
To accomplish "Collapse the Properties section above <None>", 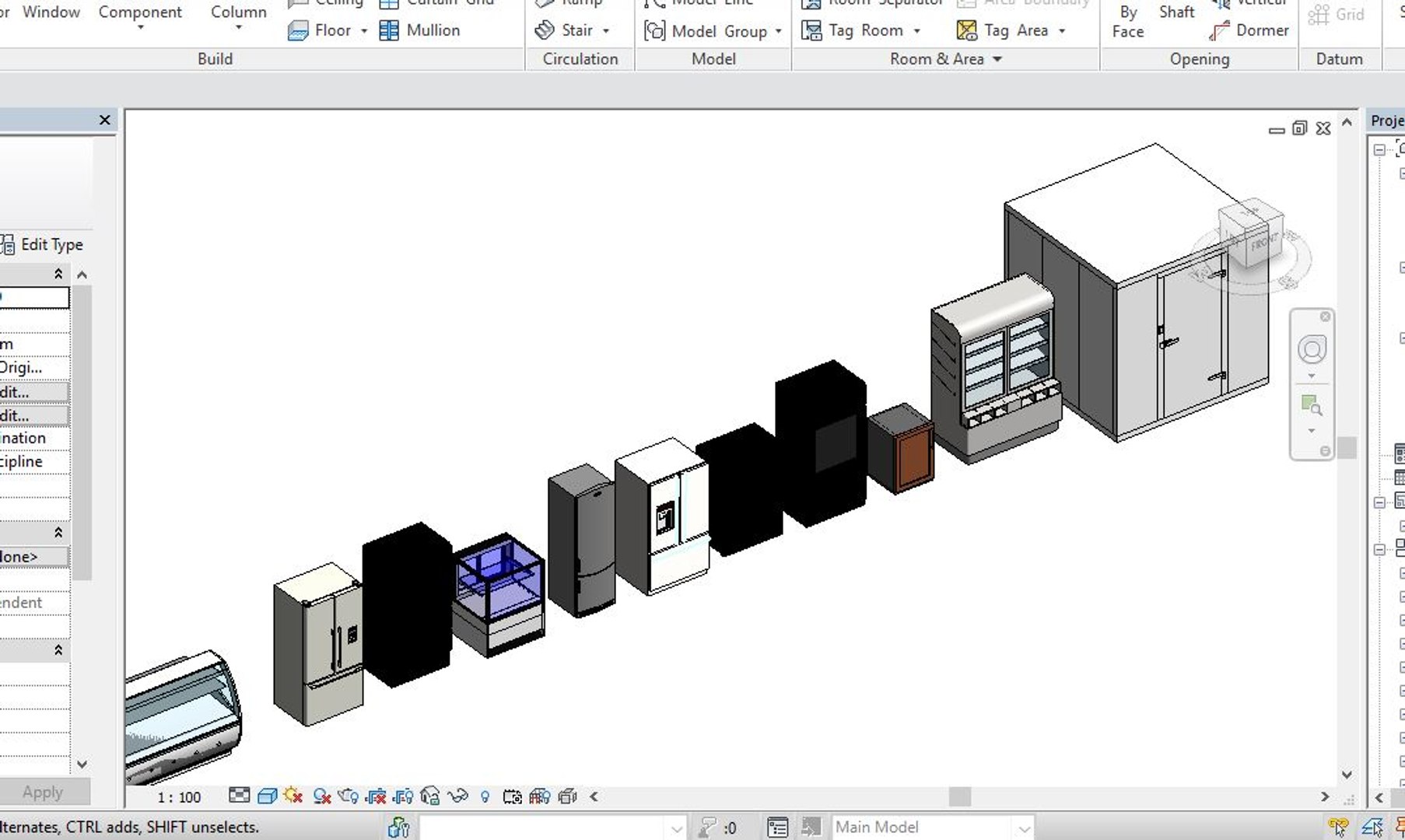I will click(58, 533).
